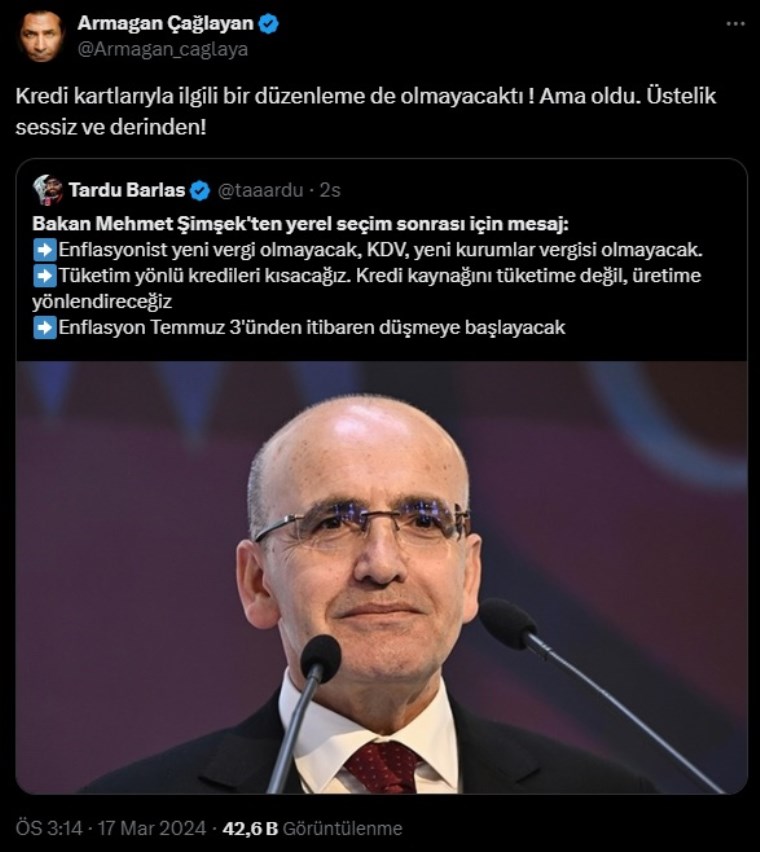Screen dimensions: 760x852
Task: Open the @Armagan_caglaya handle link
Action: point(162,49)
